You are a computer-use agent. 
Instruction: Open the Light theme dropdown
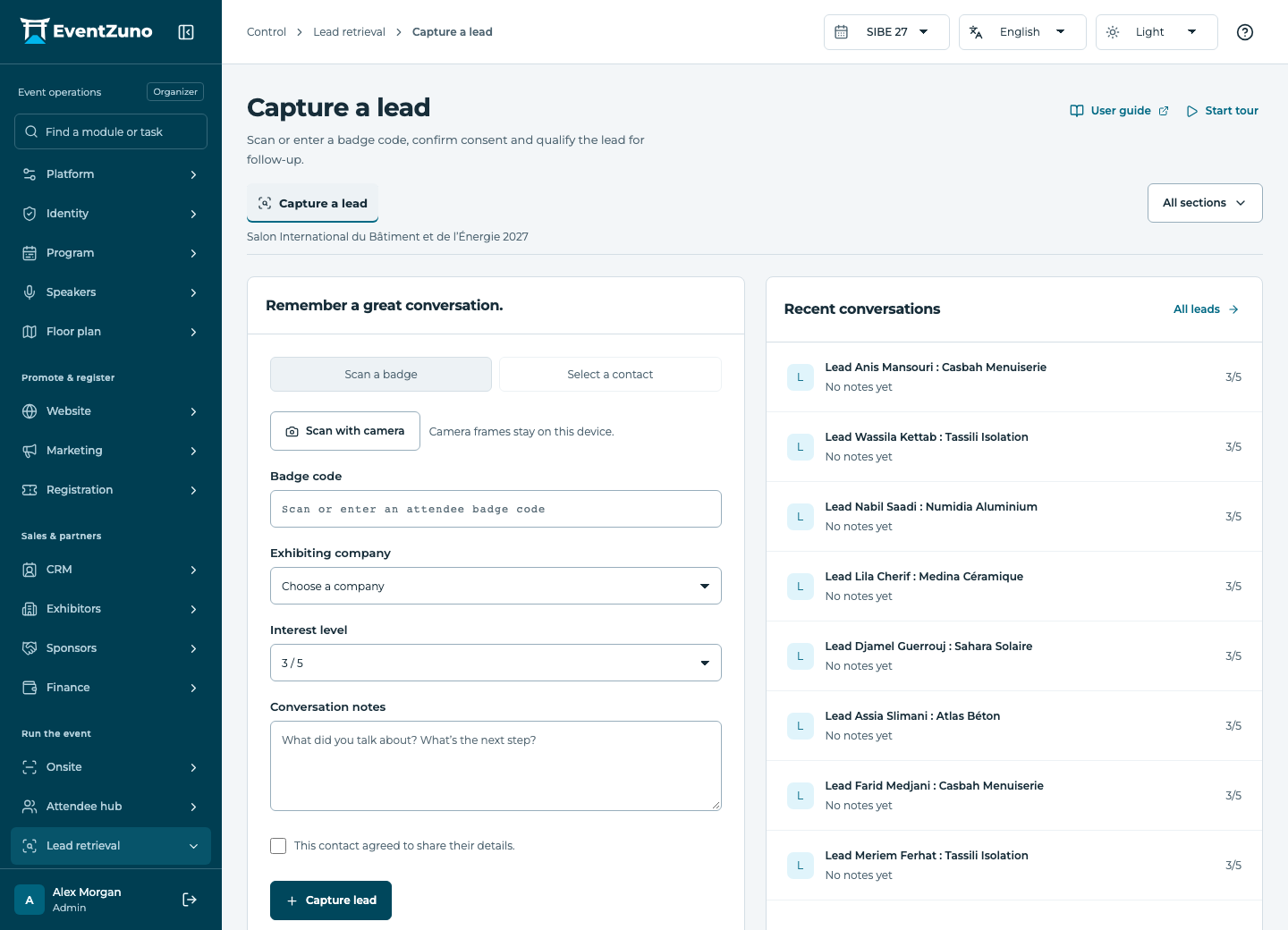tap(1157, 32)
